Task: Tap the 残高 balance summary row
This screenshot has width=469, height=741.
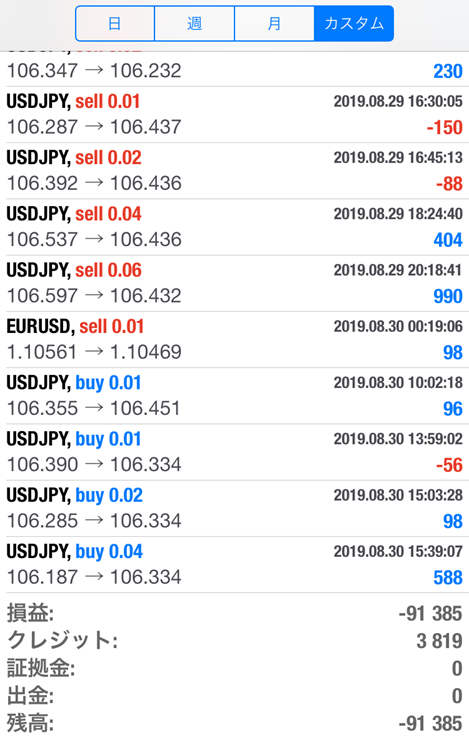Action: click(234, 724)
